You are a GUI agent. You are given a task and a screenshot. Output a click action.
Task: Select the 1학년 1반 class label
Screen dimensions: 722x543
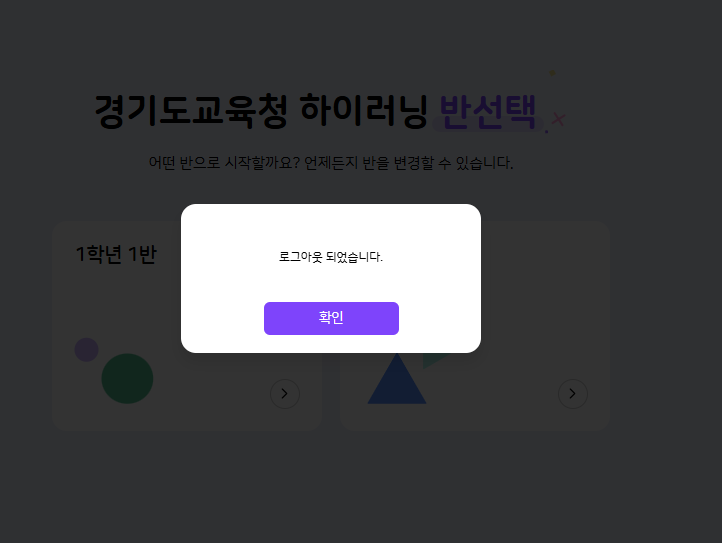[x=116, y=254]
